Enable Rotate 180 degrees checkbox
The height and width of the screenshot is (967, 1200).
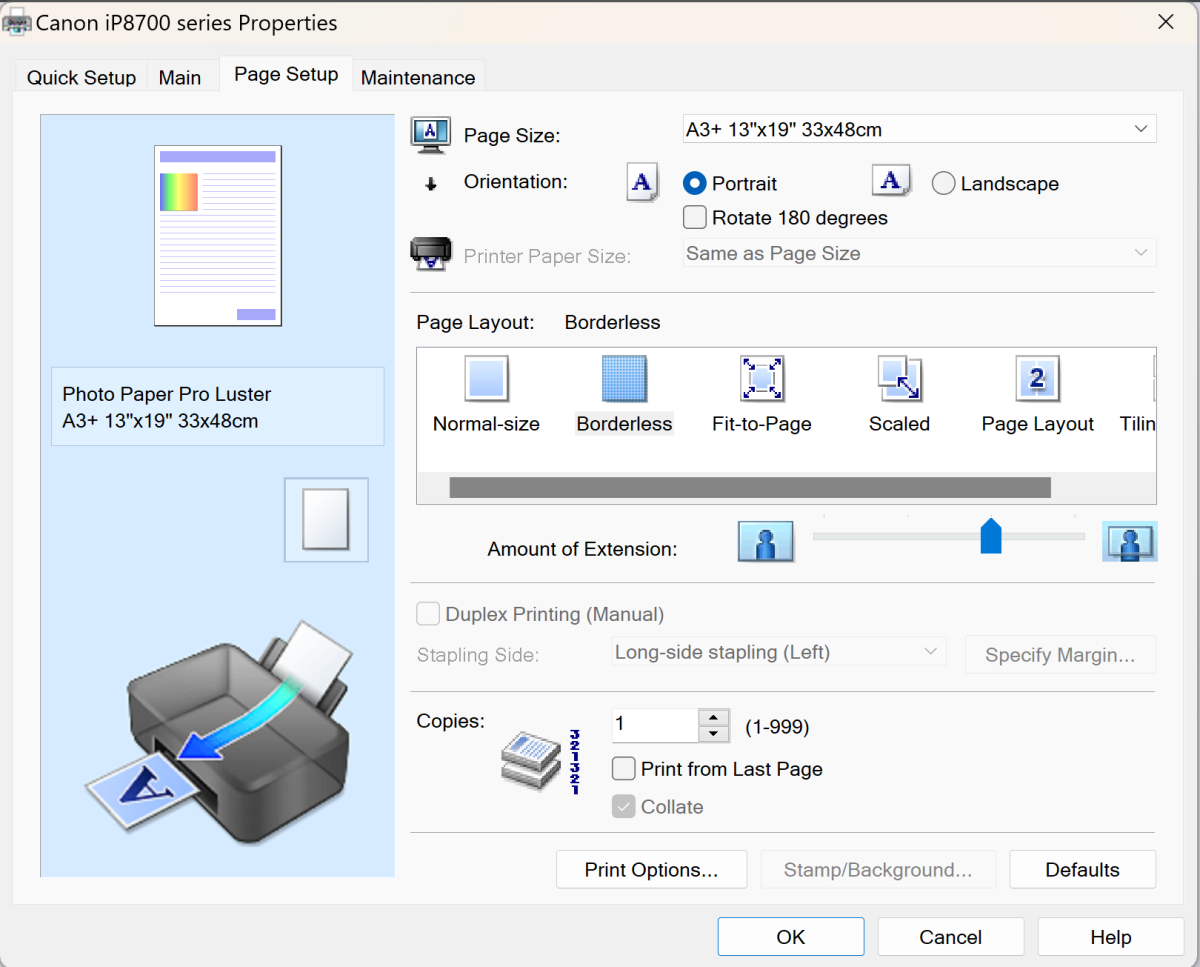point(695,217)
